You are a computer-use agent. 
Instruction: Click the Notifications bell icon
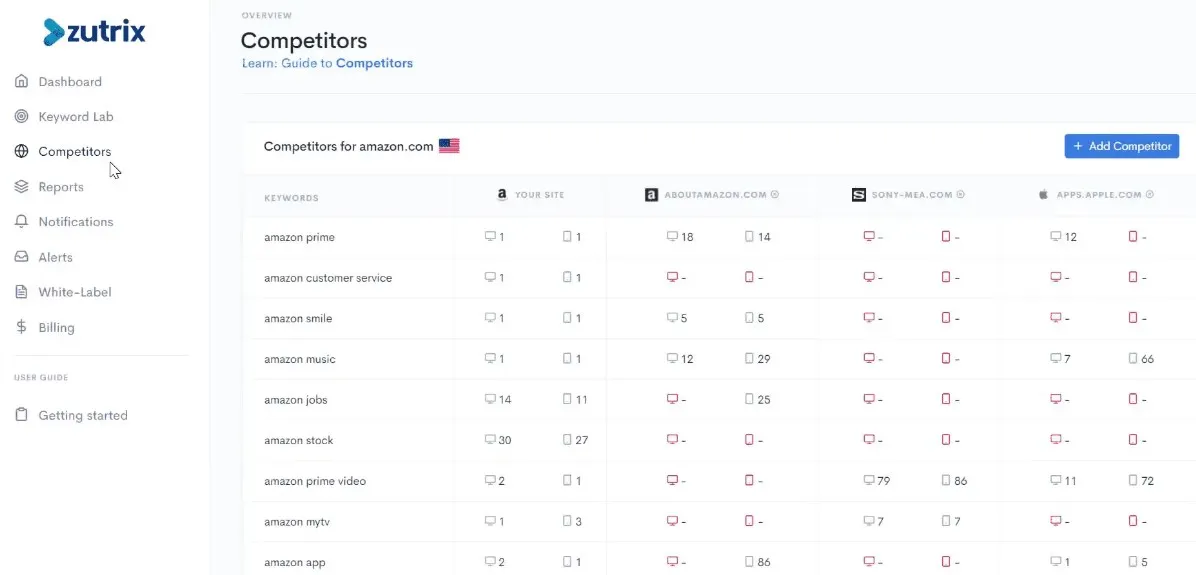tap(21, 222)
